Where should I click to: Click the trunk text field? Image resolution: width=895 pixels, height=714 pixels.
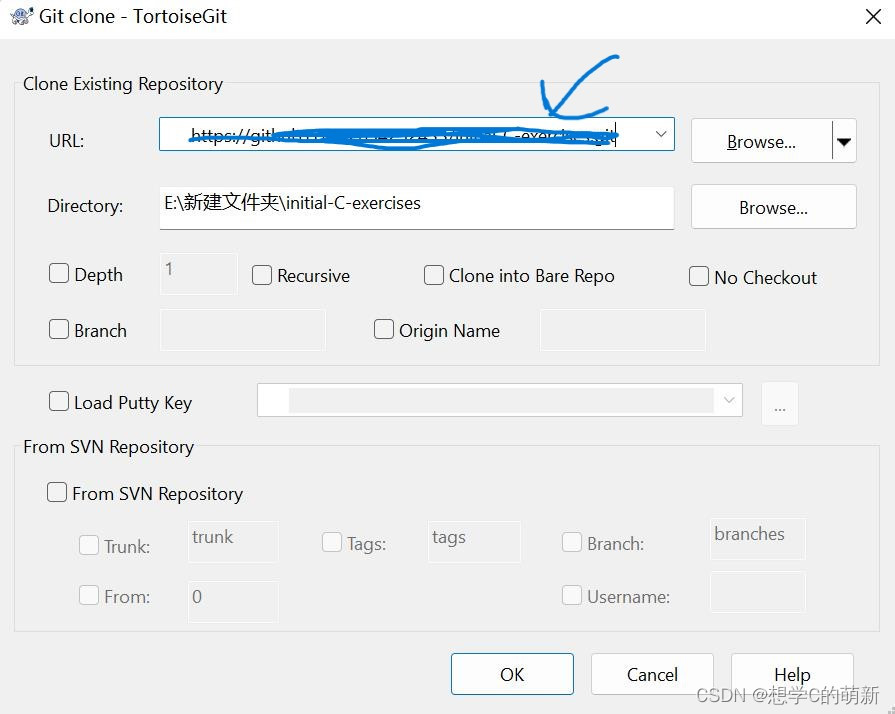(233, 541)
